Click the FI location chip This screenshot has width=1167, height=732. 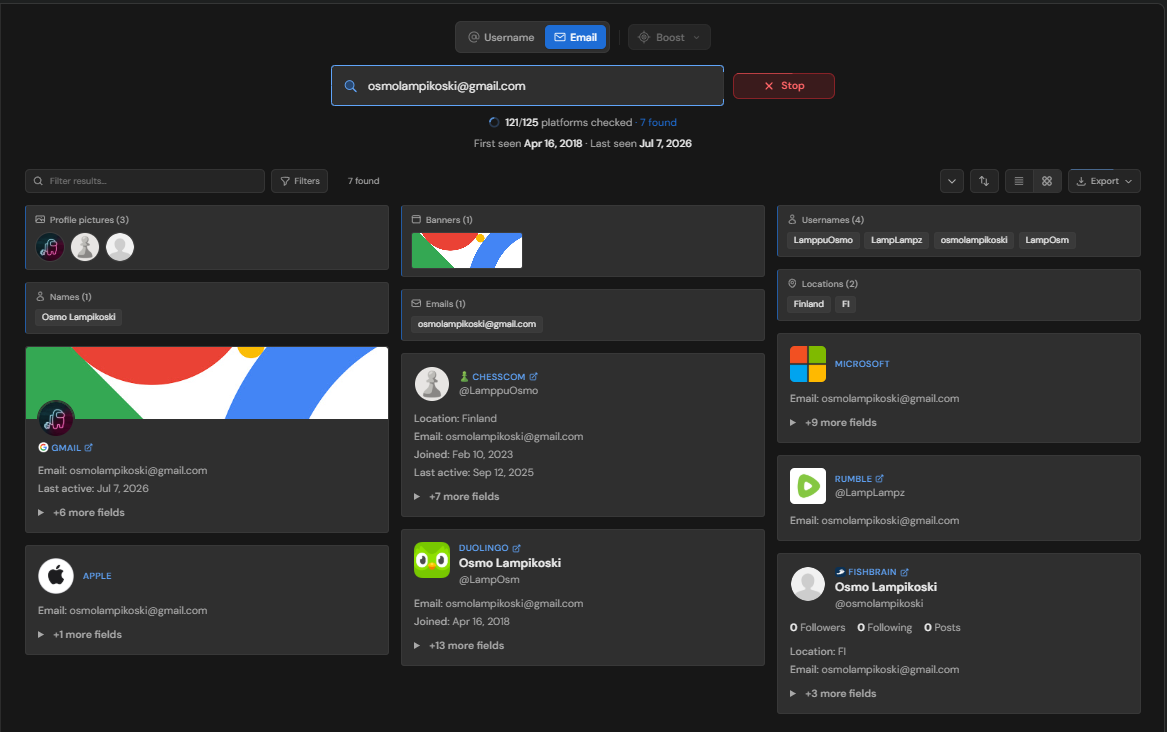click(845, 304)
